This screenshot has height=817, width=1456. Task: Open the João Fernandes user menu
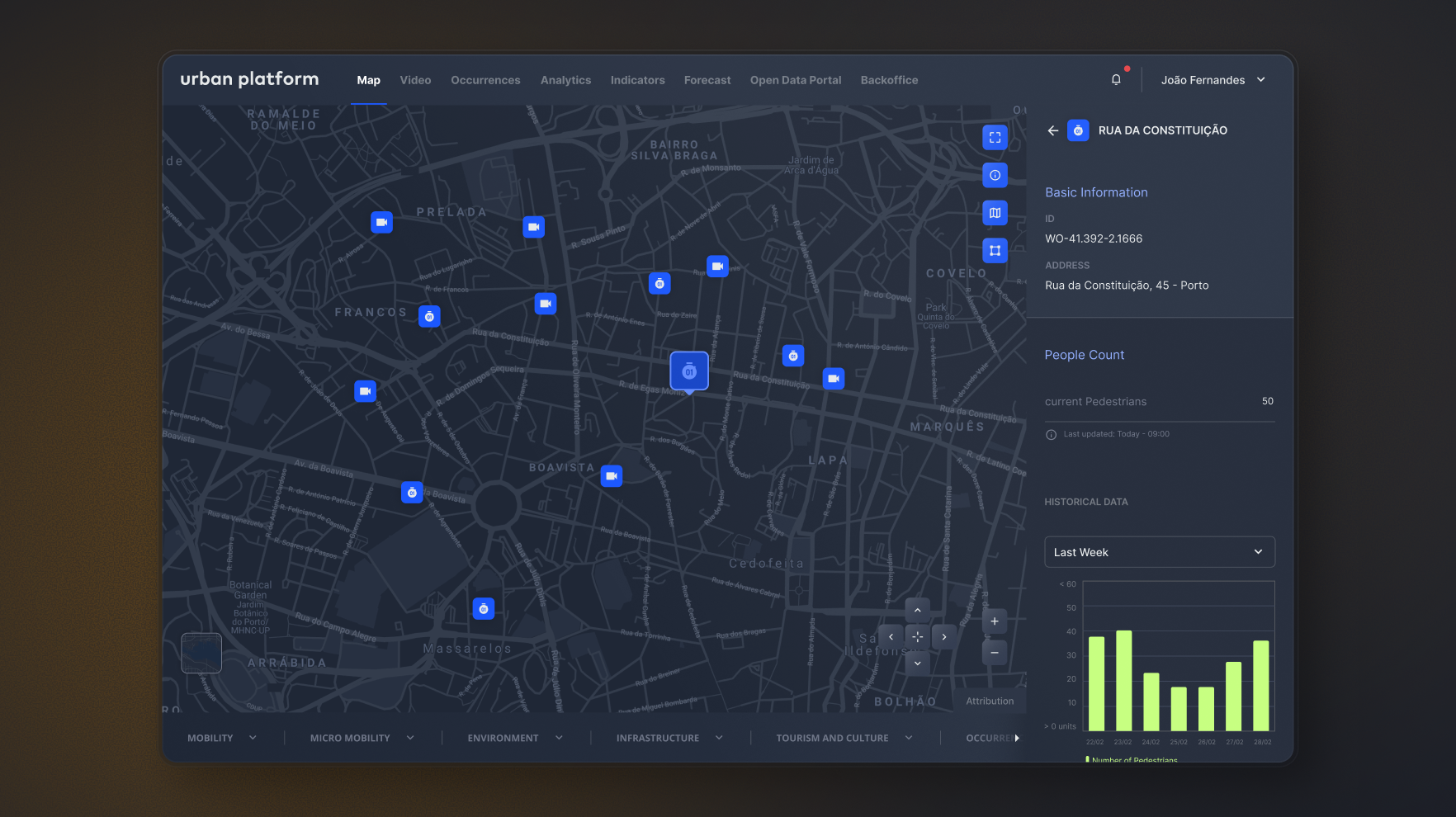[x=1212, y=80]
